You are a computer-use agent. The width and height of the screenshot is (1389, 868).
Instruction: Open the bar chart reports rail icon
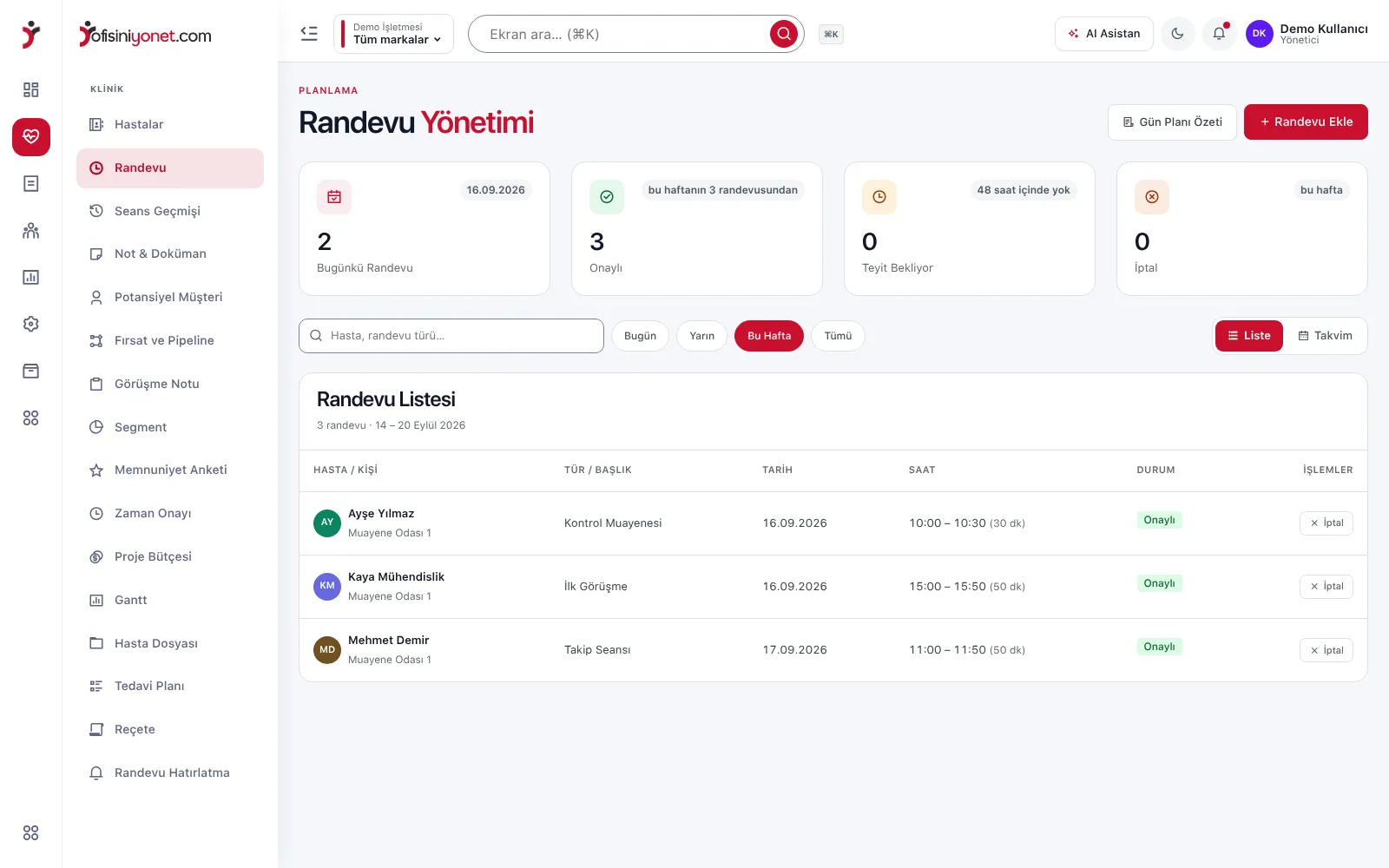pos(31,278)
